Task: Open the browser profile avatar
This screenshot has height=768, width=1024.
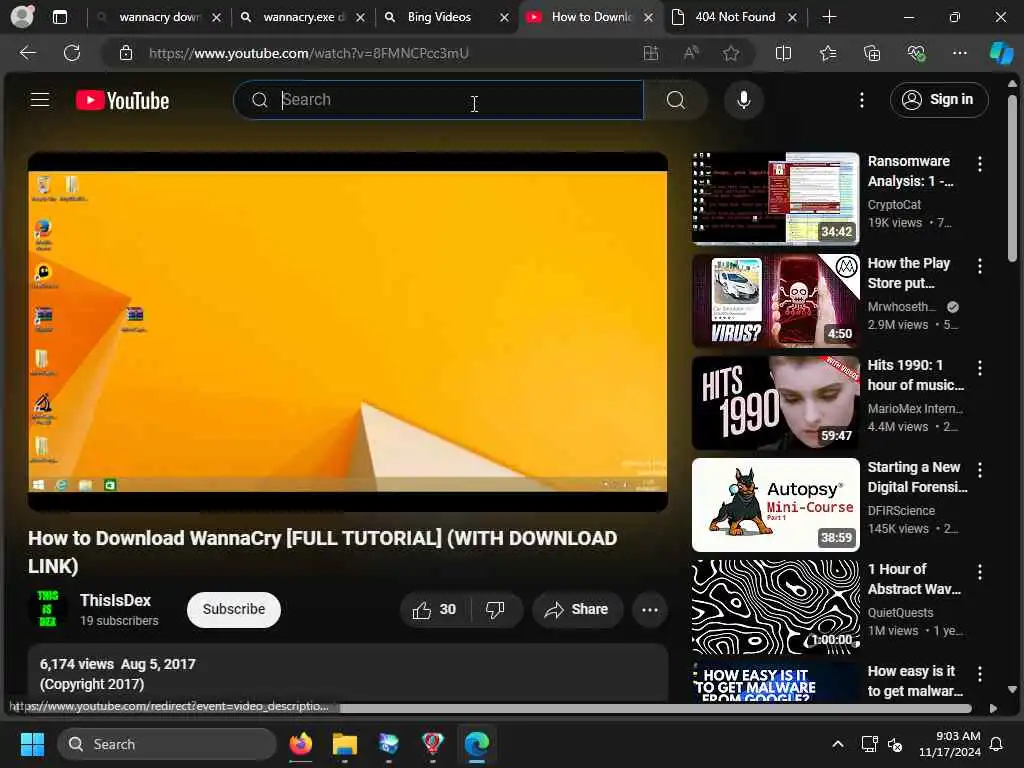Action: tap(22, 17)
